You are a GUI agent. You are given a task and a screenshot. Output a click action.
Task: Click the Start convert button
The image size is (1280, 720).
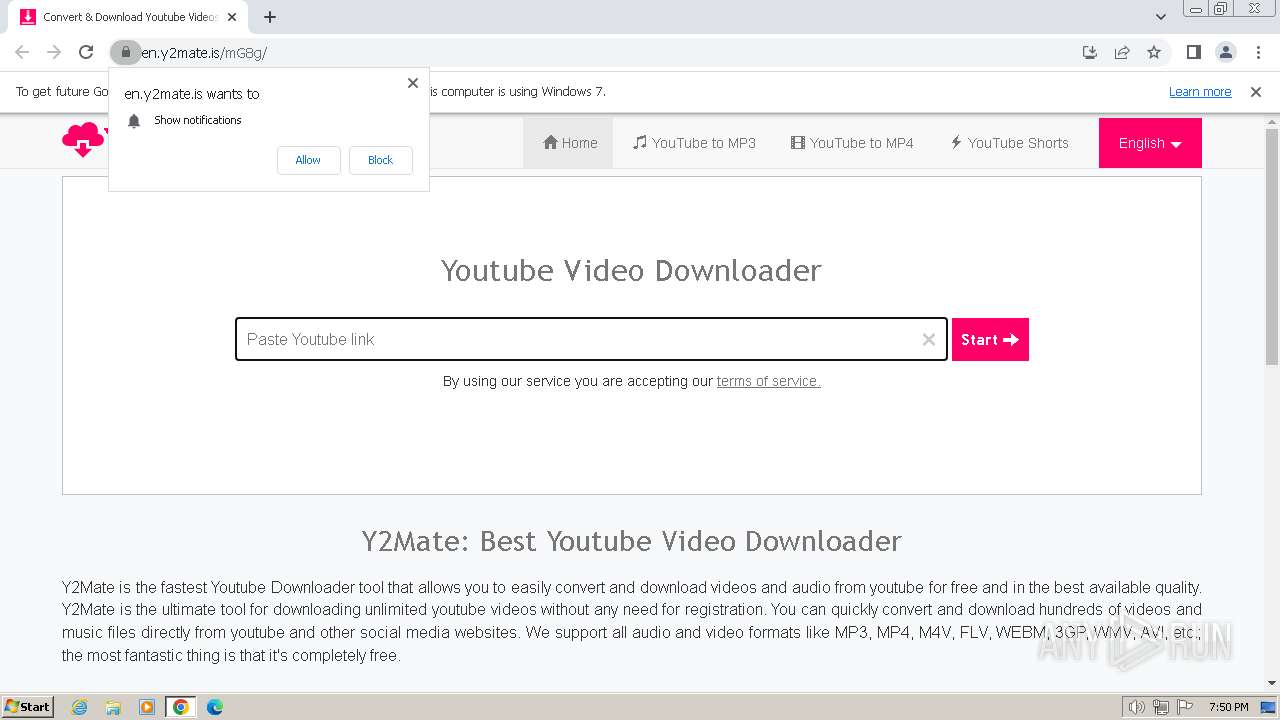click(x=990, y=340)
